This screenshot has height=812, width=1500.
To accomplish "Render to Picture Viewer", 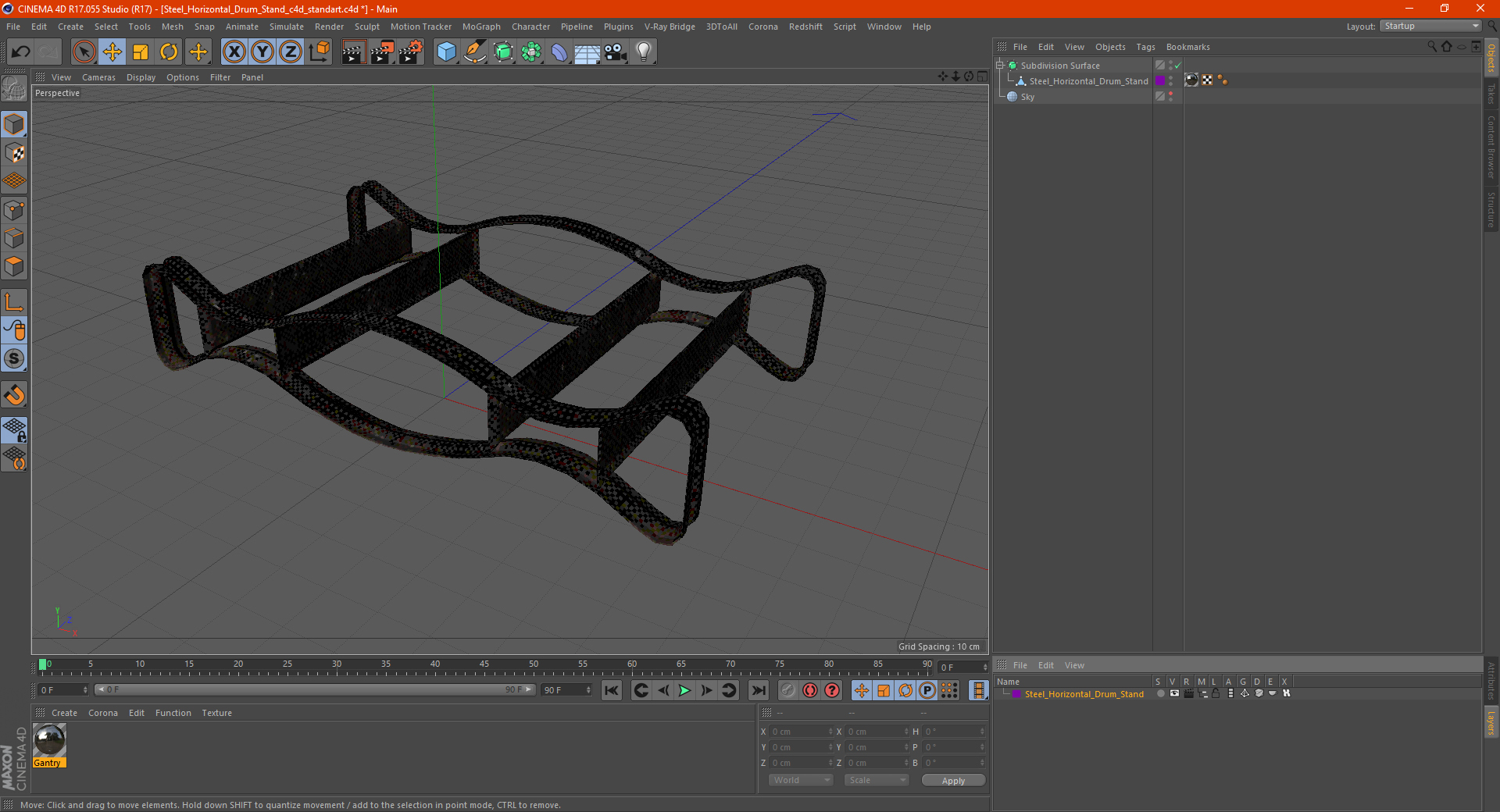I will click(382, 52).
